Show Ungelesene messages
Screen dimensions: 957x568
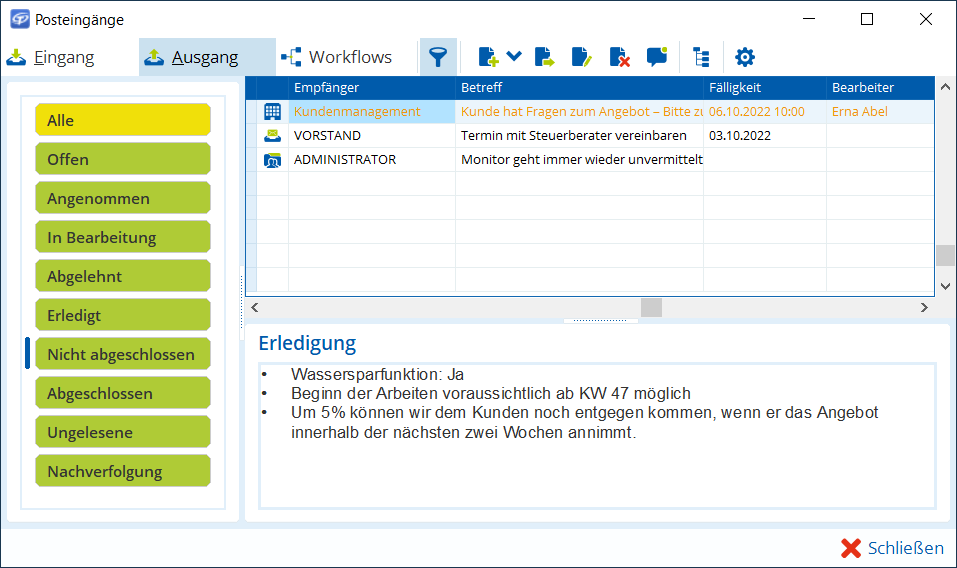point(123,432)
